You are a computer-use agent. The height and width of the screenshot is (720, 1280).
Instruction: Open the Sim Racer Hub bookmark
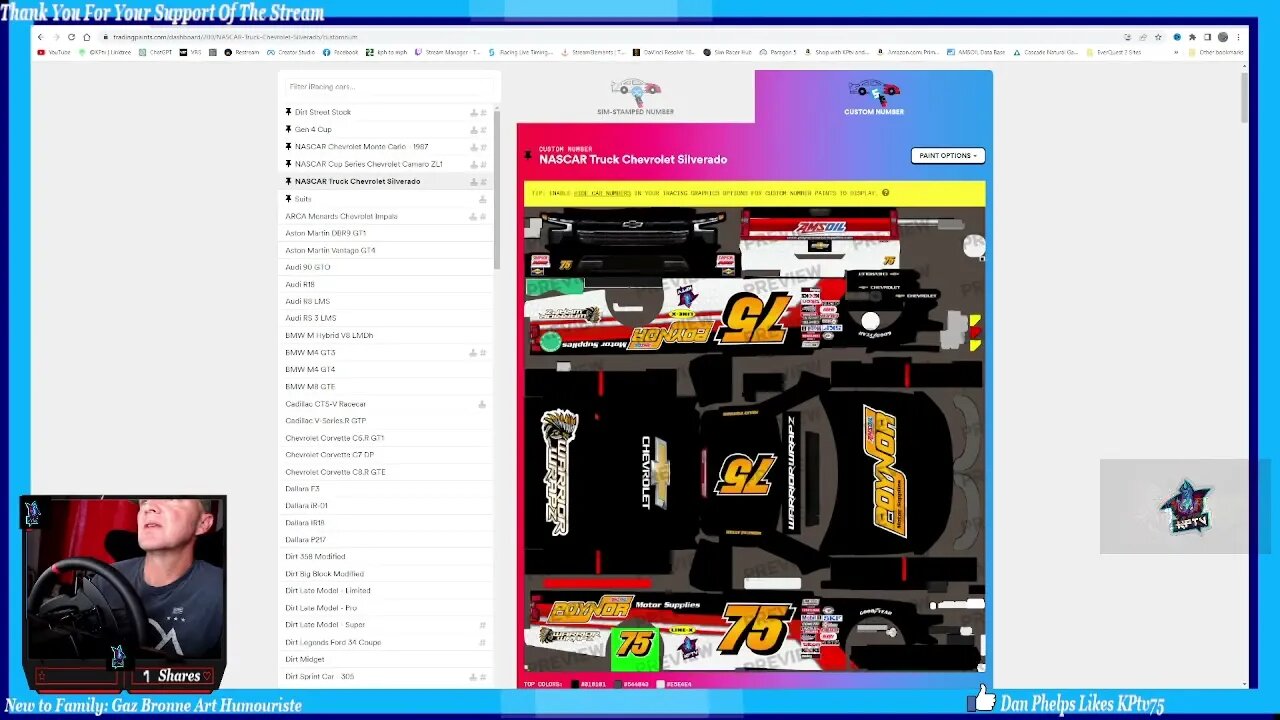pyautogui.click(x=727, y=52)
